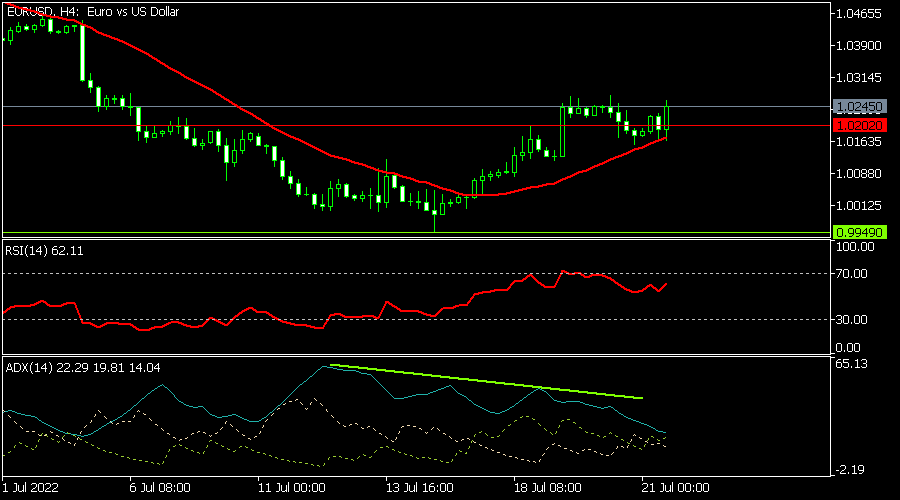Click the 1.00125 price scale value
The image size is (900, 500).
pos(859,206)
